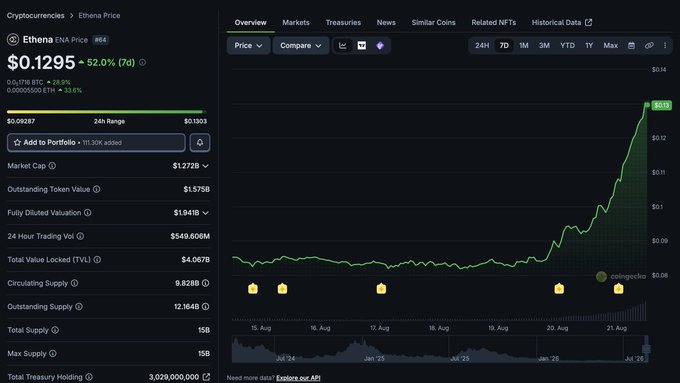
Task: Select 1M chart range
Action: tap(524, 46)
